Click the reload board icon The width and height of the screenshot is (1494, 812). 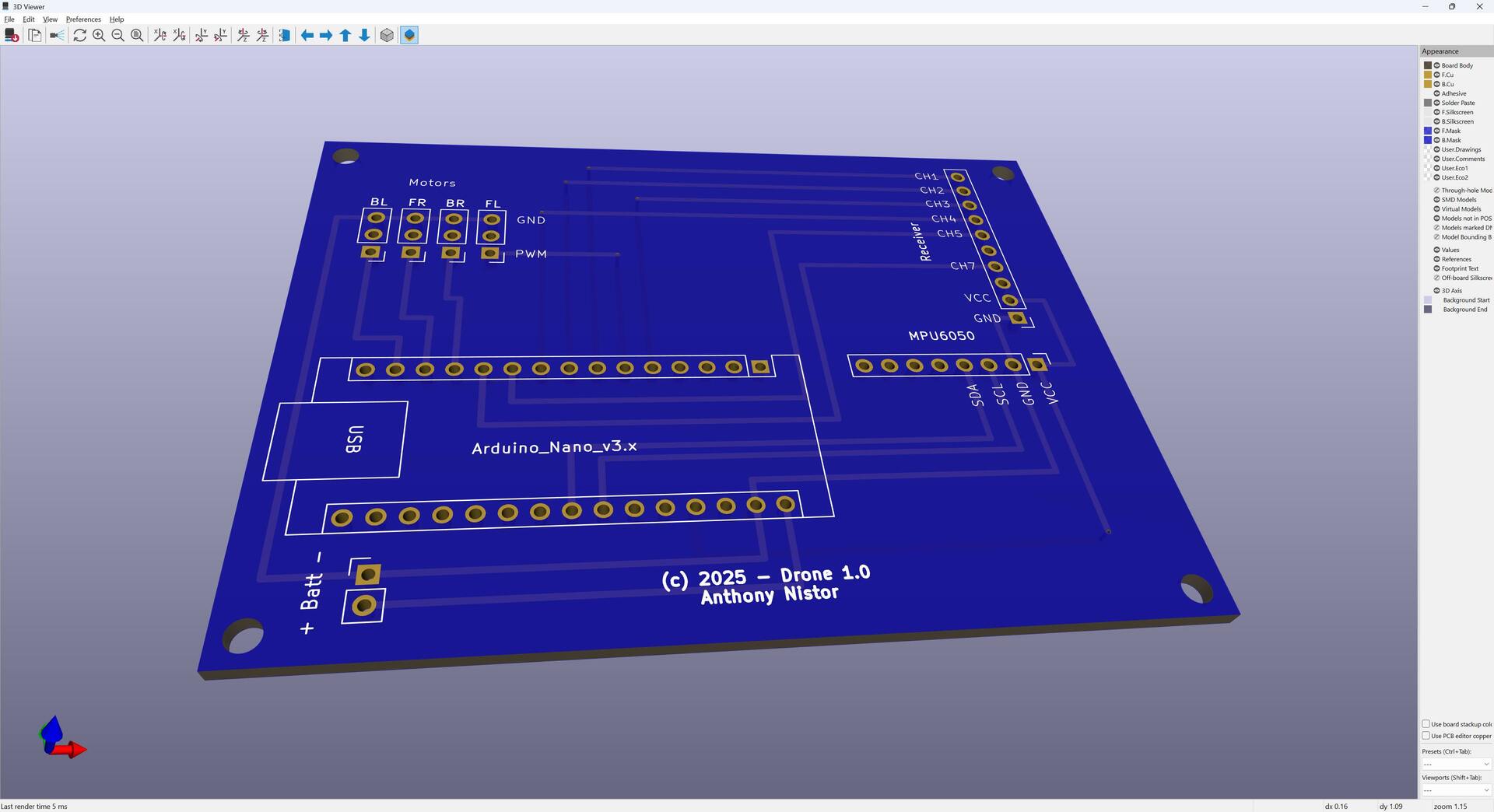(12, 35)
